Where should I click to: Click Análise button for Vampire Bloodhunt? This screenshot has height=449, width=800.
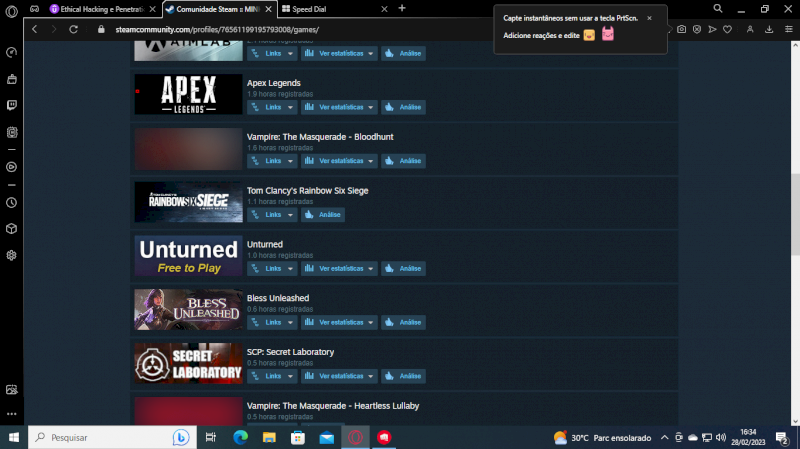pyautogui.click(x=404, y=161)
